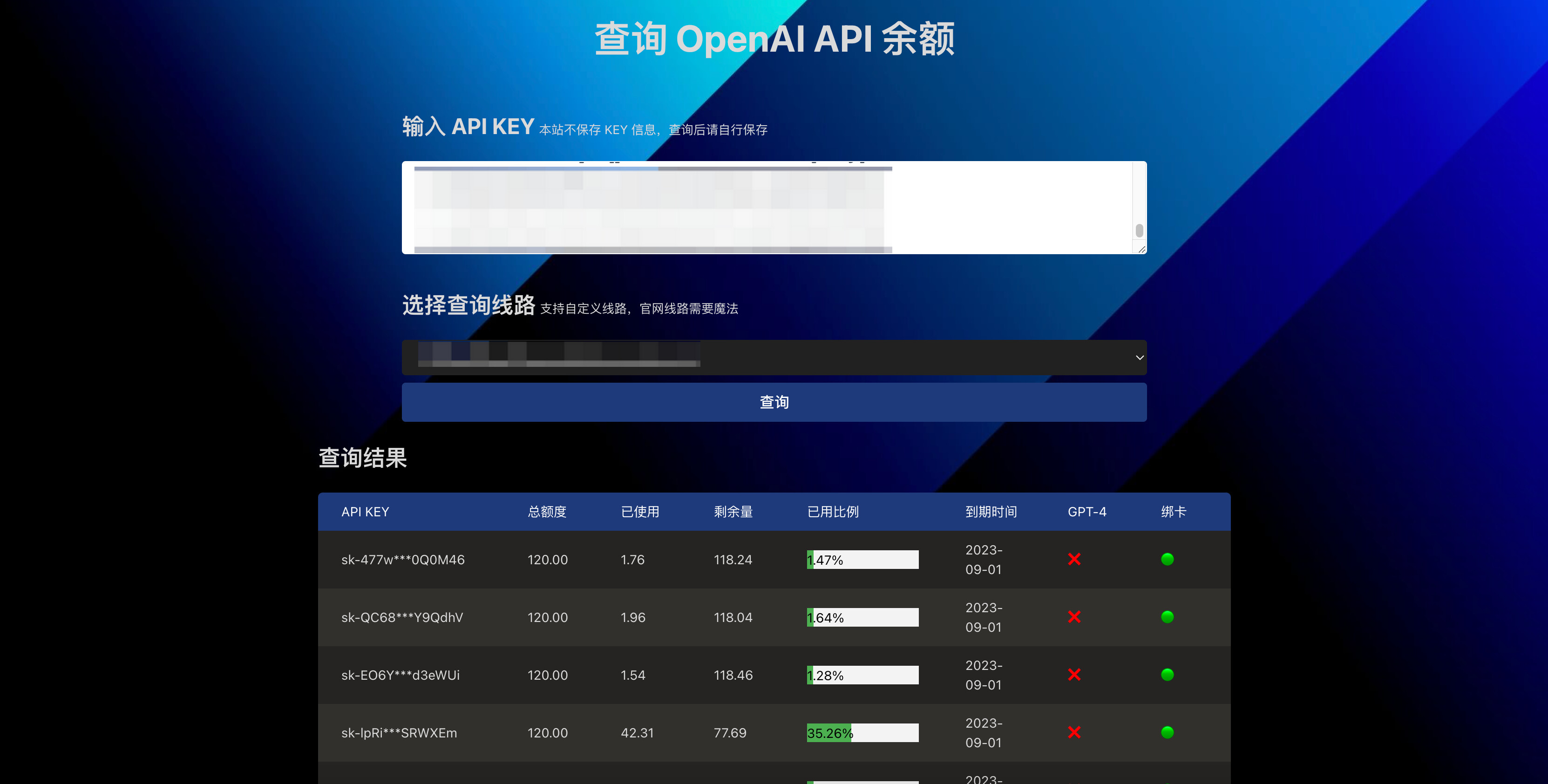Image resolution: width=1548 pixels, height=784 pixels.
Task: Click expiry date 2023-09-01 for sk-EO6Y***d3eWUi
Action: point(984,675)
